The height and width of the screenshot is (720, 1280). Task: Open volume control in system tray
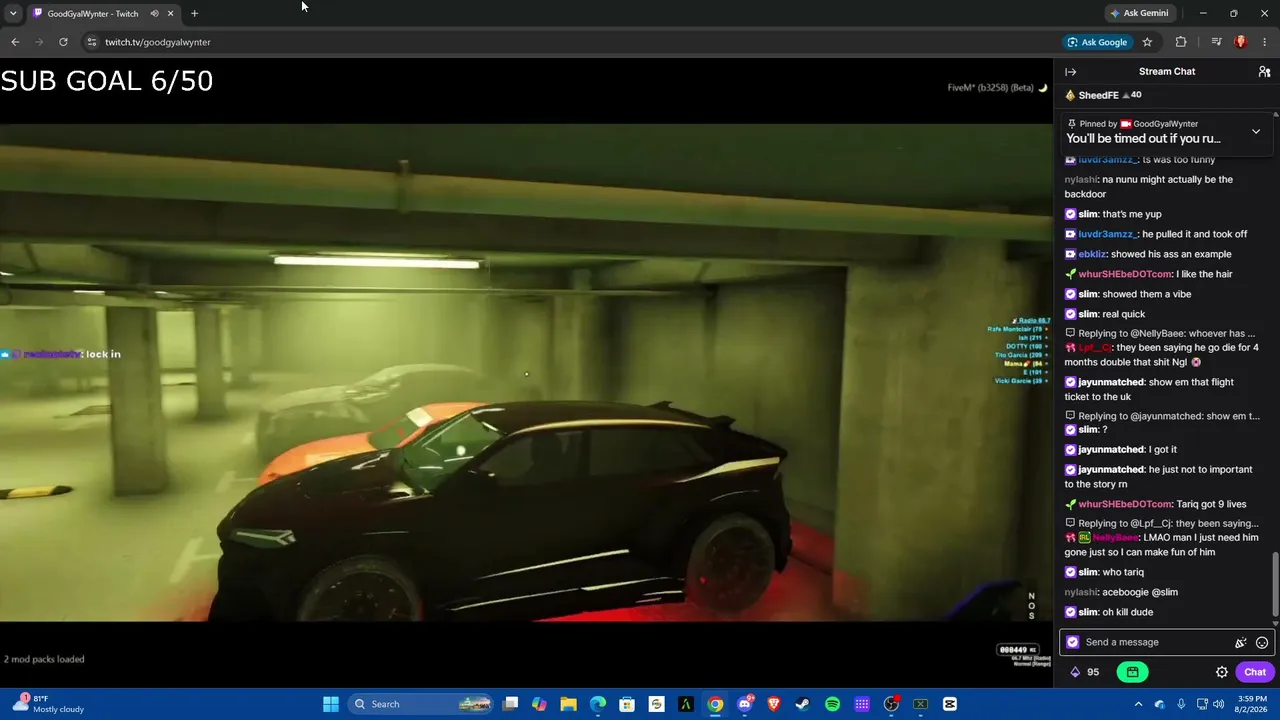point(1218,704)
